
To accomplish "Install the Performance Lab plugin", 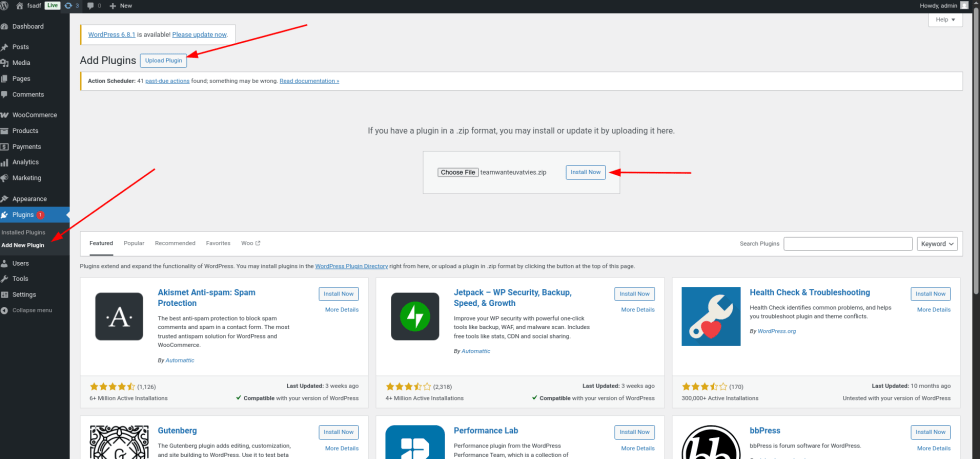I will (x=634, y=432).
